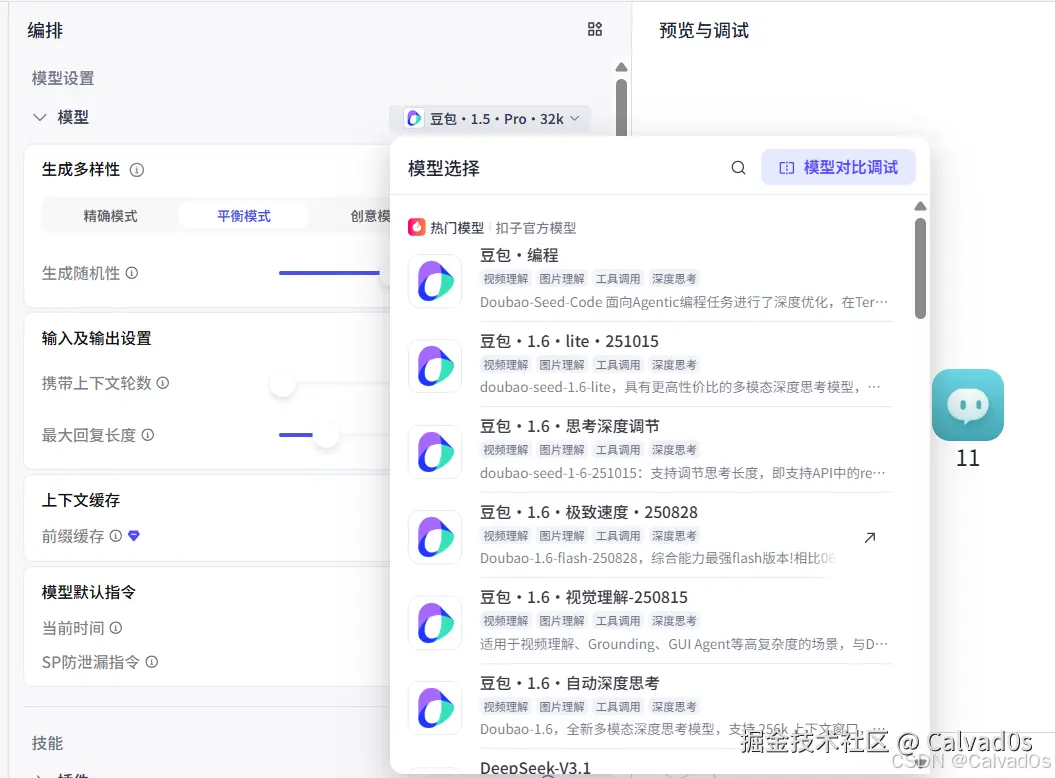
Task: Select the 精确模式 tab
Action: coord(110,216)
